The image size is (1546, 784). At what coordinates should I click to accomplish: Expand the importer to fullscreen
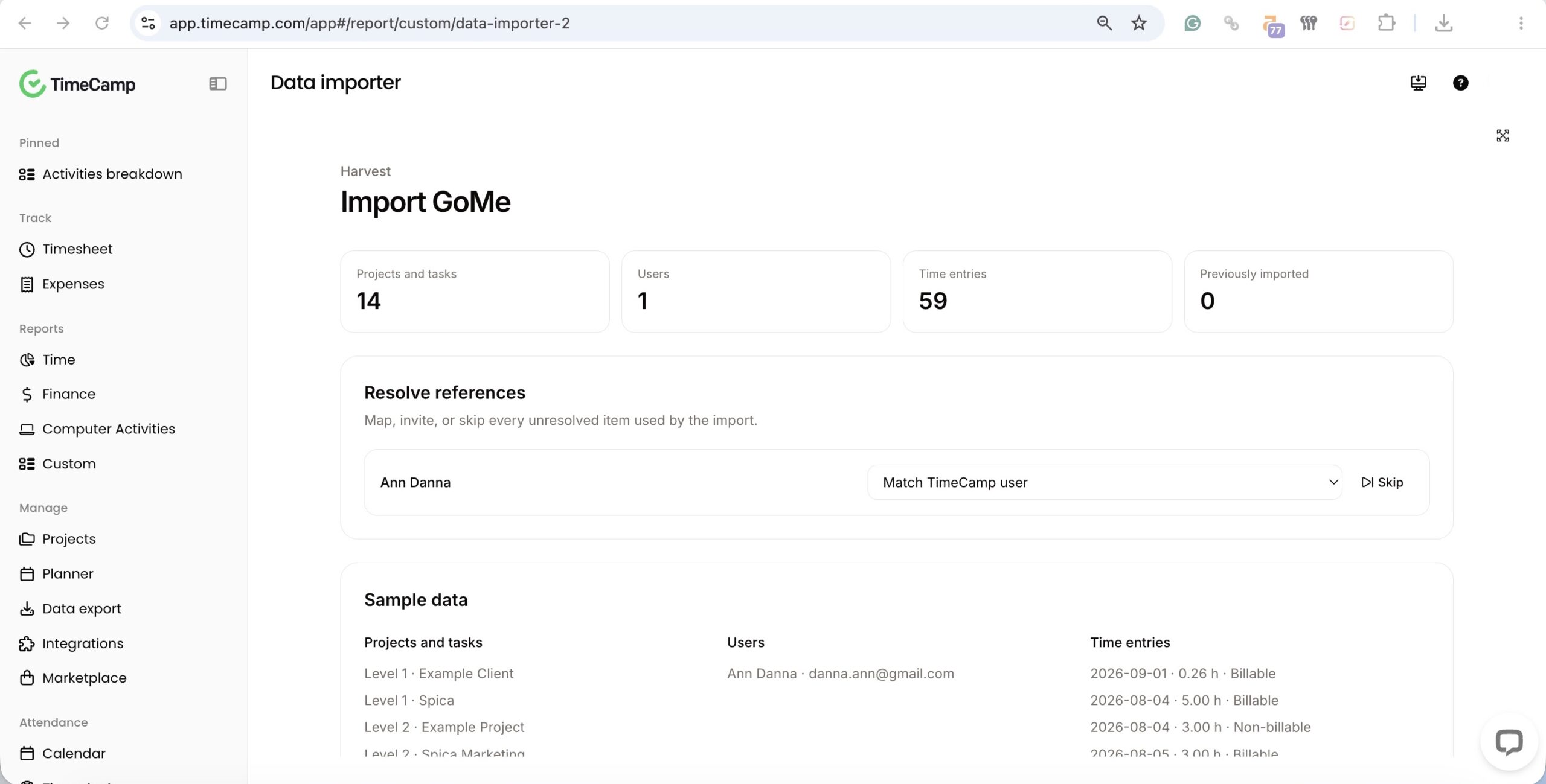[1503, 136]
